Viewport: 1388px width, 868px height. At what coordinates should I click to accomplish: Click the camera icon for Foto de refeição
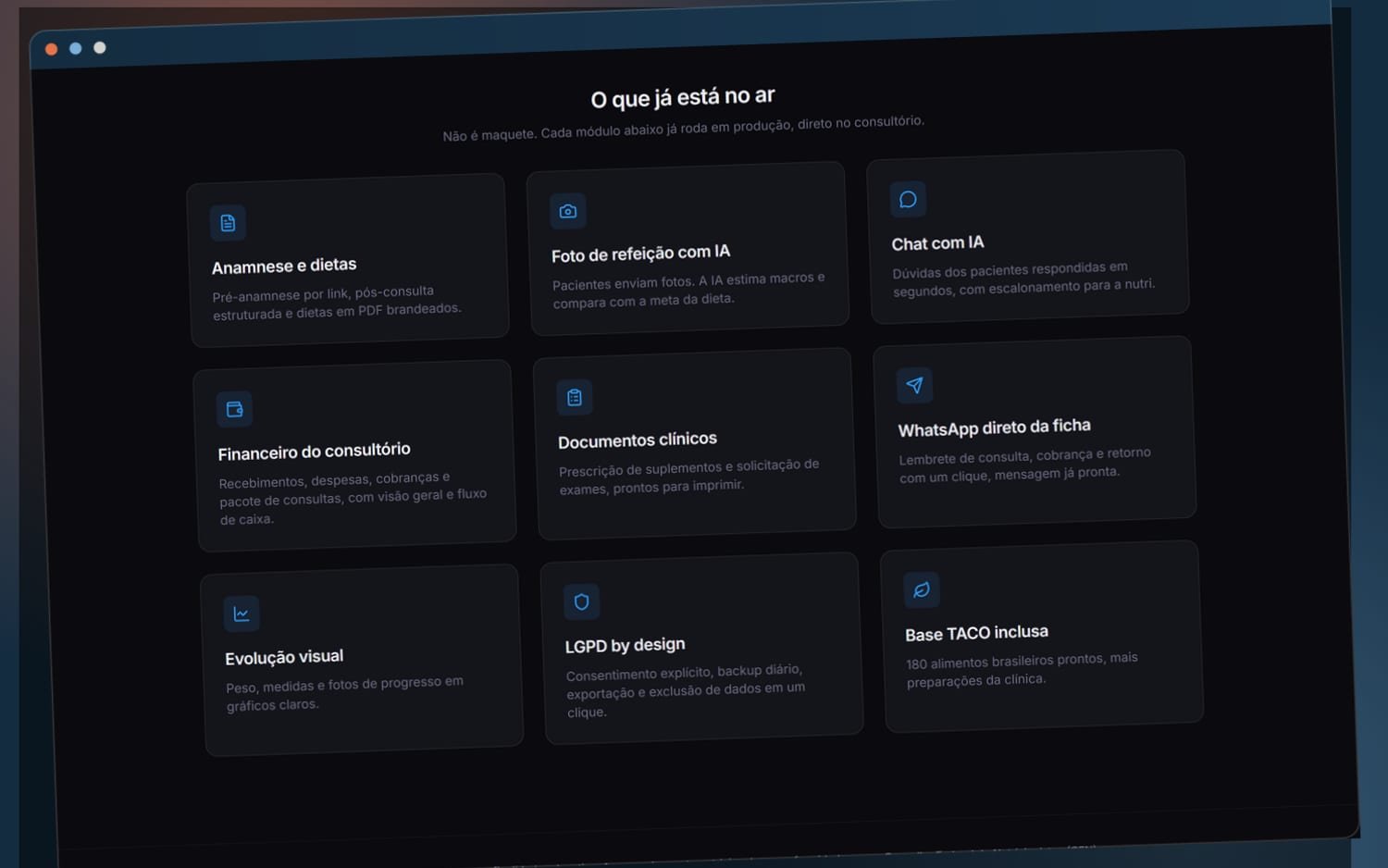[x=568, y=211]
